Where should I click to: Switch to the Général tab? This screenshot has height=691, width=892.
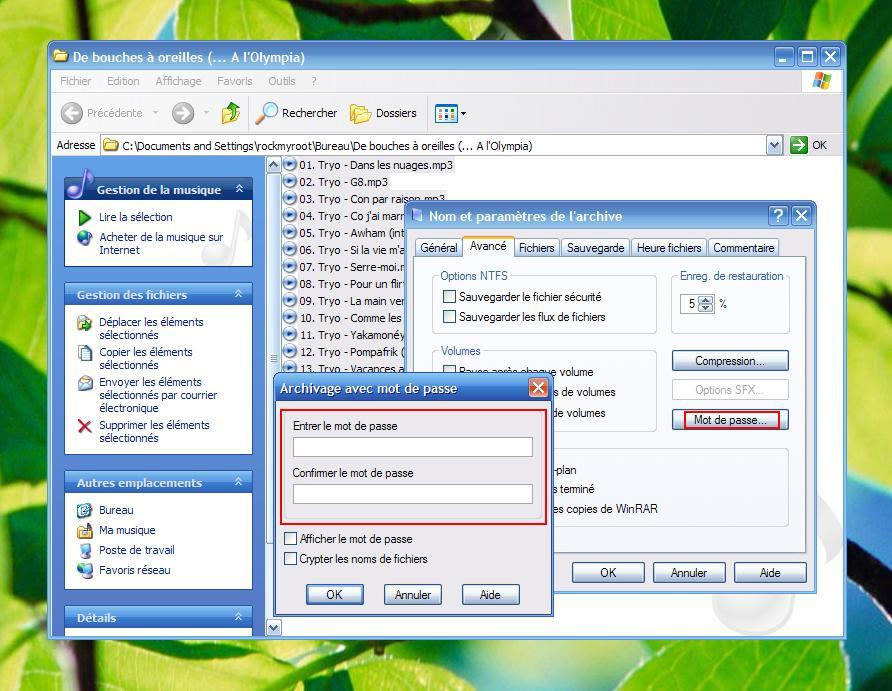(x=438, y=248)
